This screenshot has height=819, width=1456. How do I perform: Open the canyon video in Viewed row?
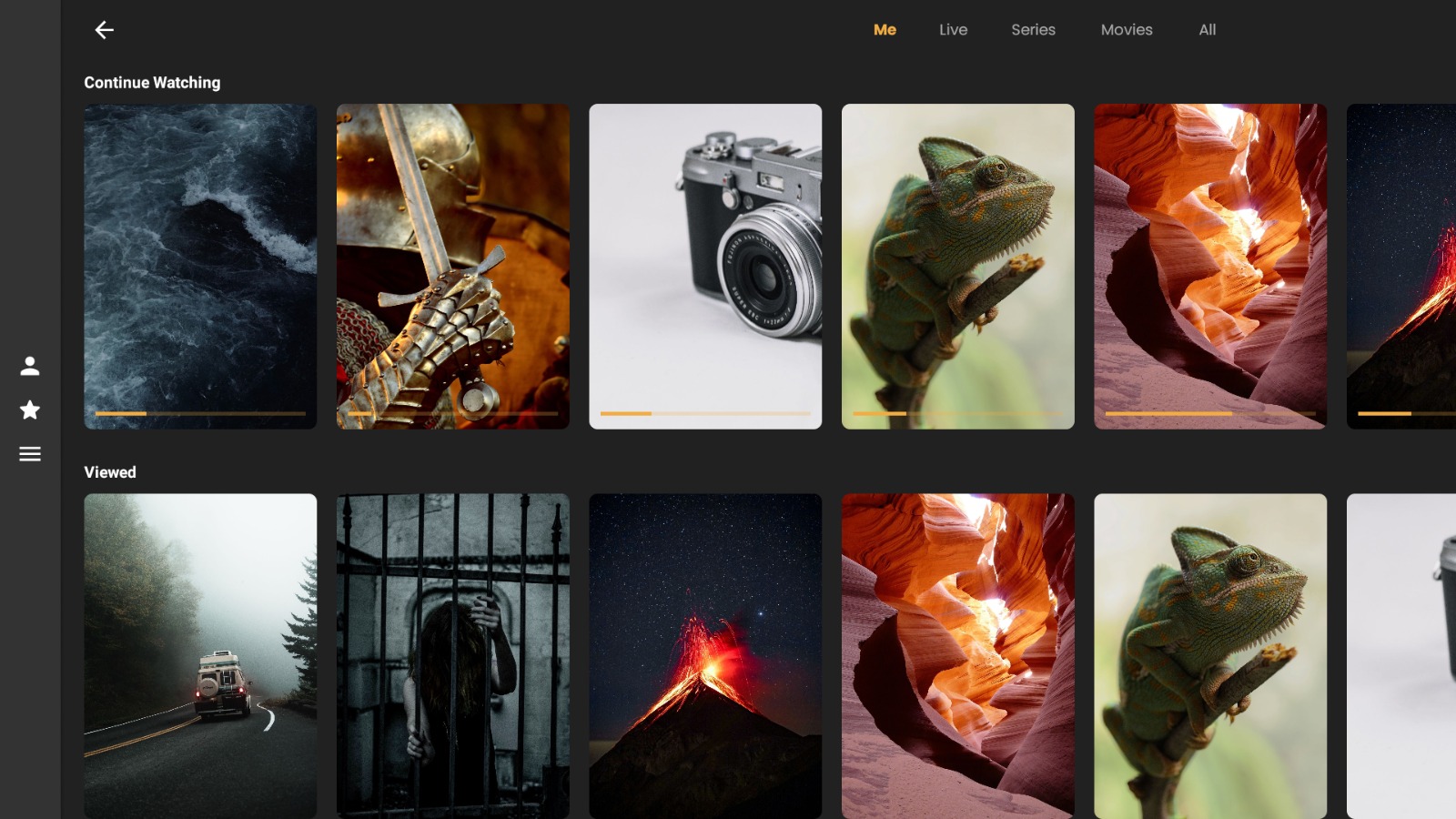(957, 656)
